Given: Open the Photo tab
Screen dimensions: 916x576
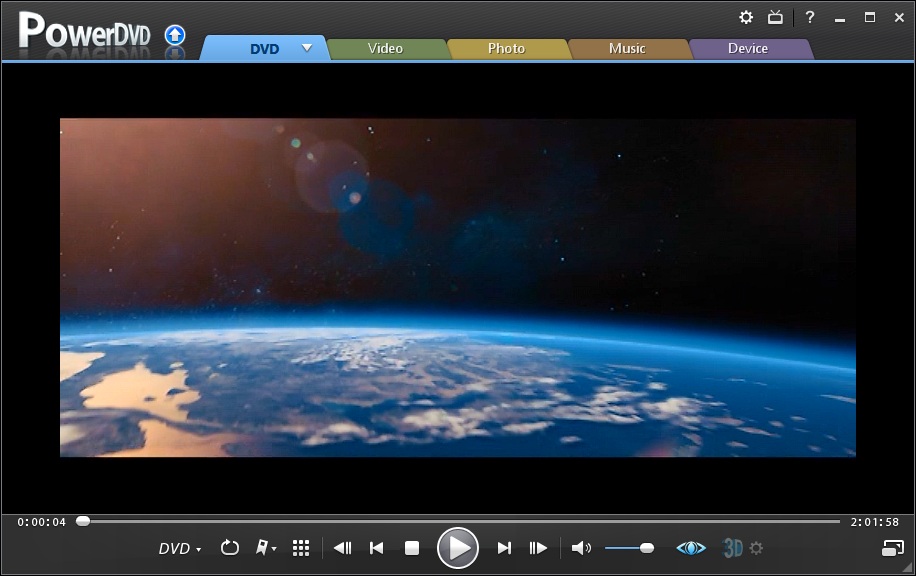Looking at the screenshot, I should click(x=506, y=48).
